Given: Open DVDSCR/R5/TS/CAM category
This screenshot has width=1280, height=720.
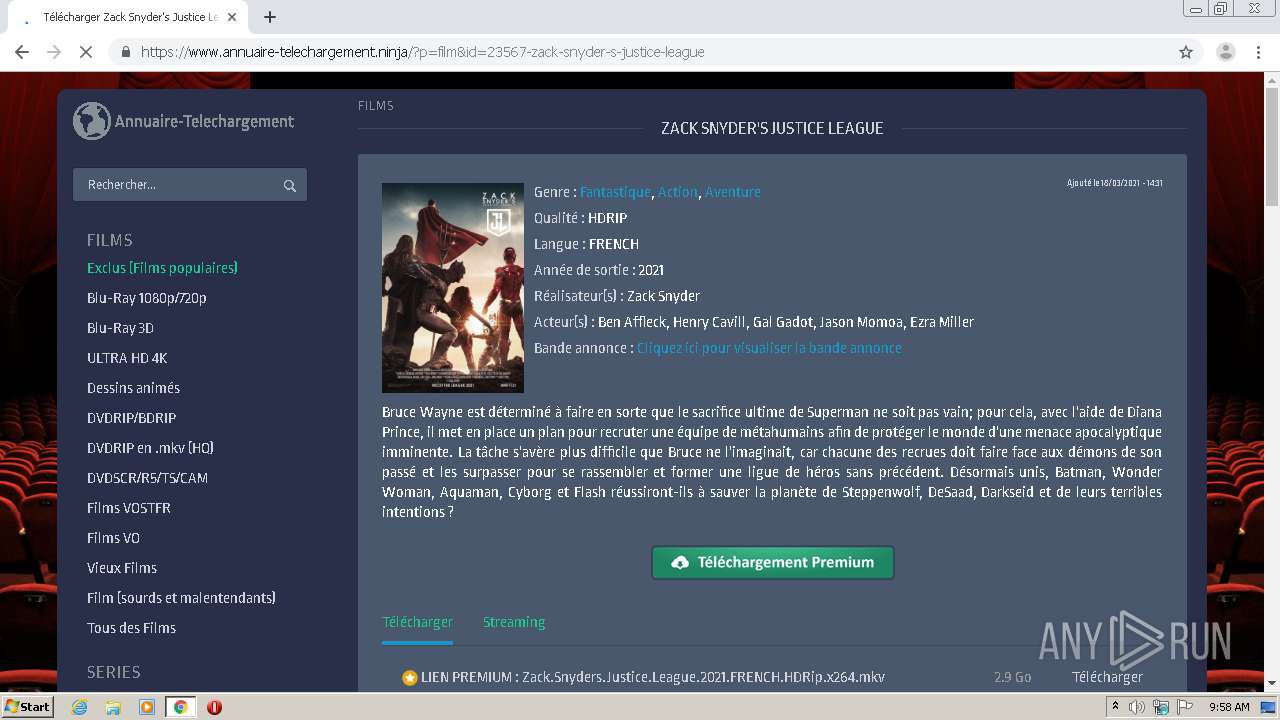Looking at the screenshot, I should coord(147,478).
